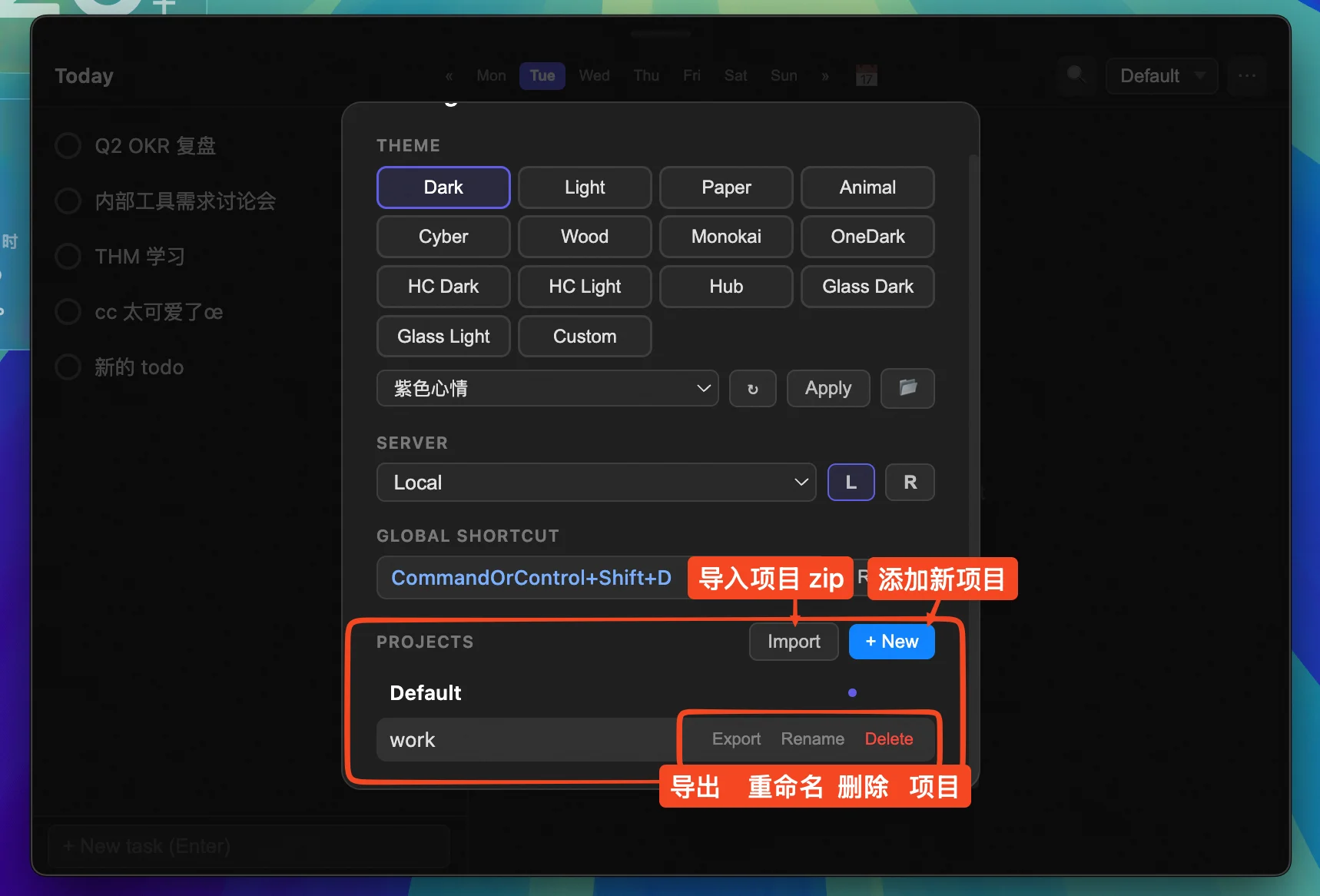Click Import in Projects section
The height and width of the screenshot is (896, 1320).
tap(794, 642)
